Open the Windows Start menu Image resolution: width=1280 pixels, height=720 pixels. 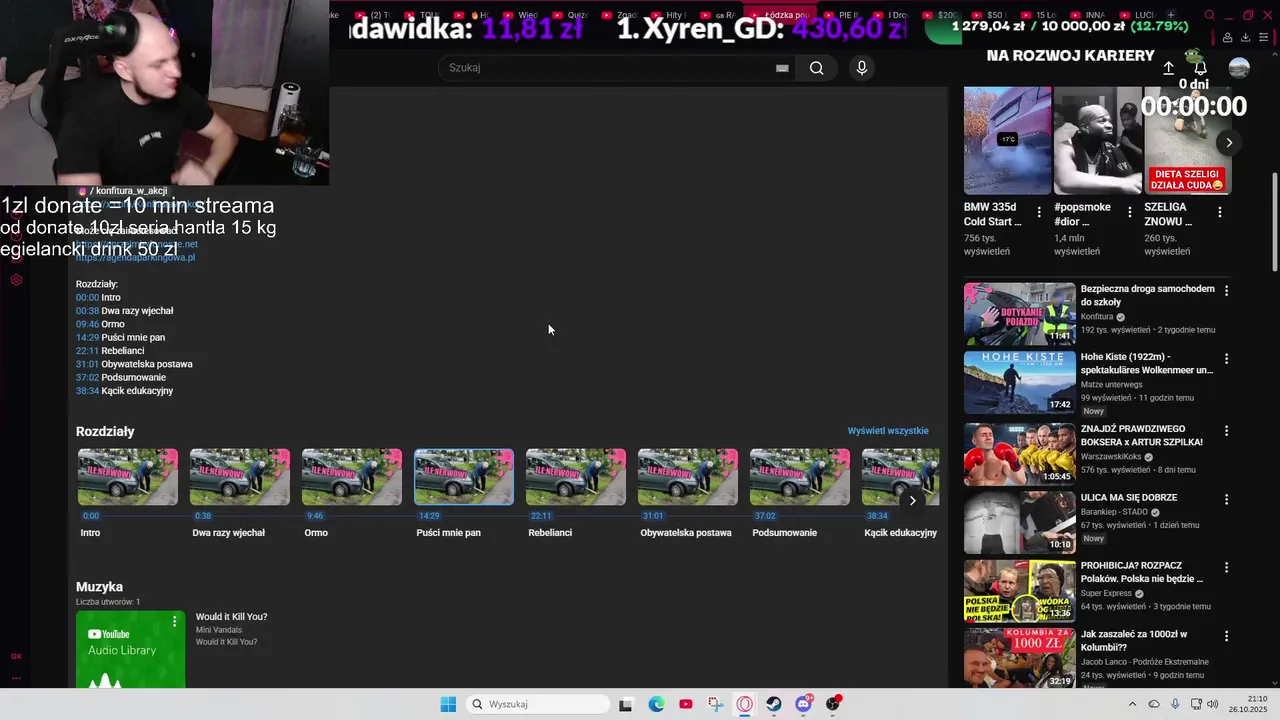448,704
